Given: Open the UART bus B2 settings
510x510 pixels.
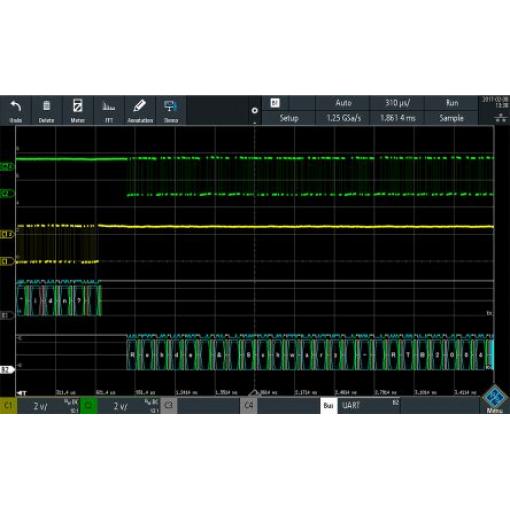Looking at the screenshot, I should pyautogui.click(x=369, y=406).
